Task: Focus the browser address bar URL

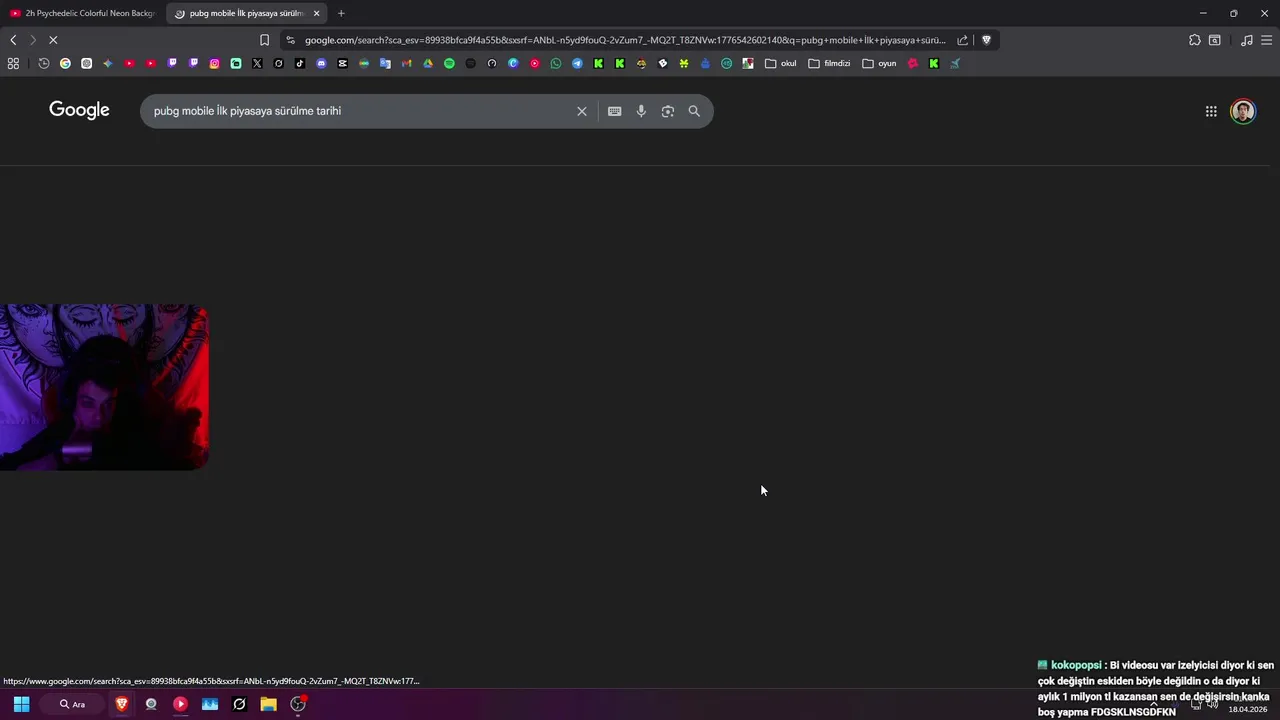Action: click(625, 40)
